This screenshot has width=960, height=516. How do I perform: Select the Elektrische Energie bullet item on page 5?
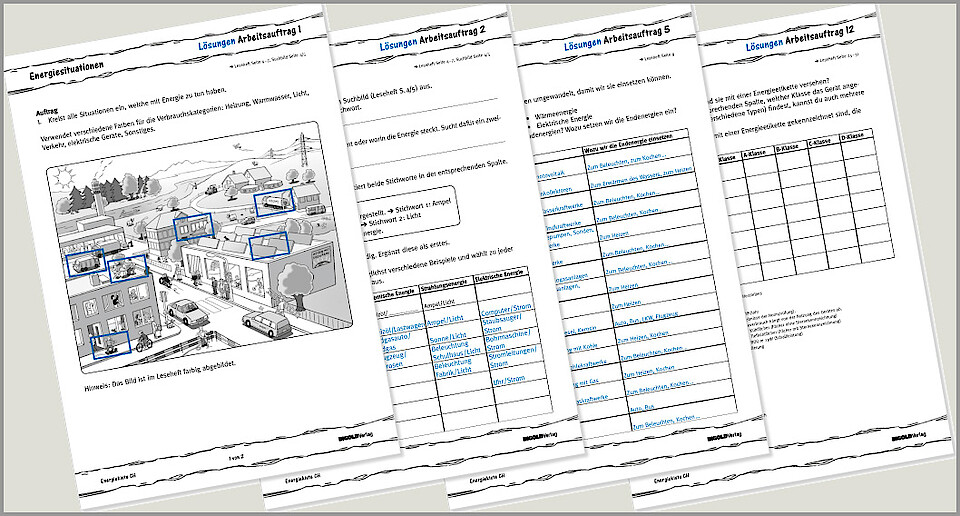pos(563,121)
